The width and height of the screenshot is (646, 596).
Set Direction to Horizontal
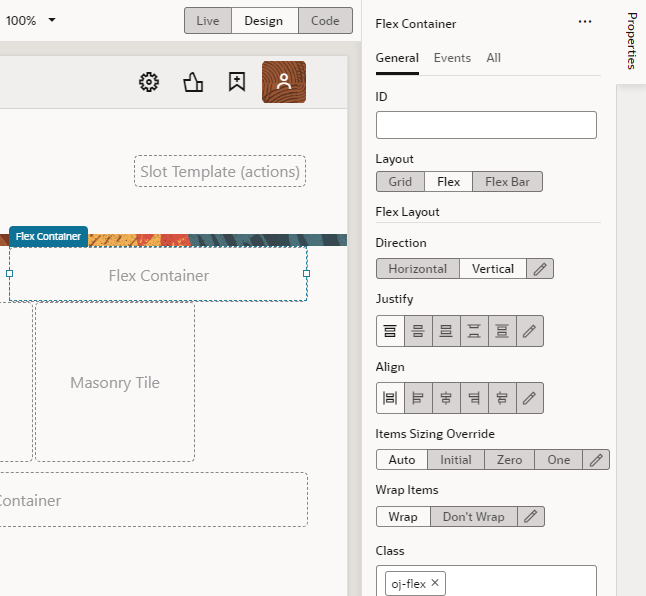(x=418, y=269)
